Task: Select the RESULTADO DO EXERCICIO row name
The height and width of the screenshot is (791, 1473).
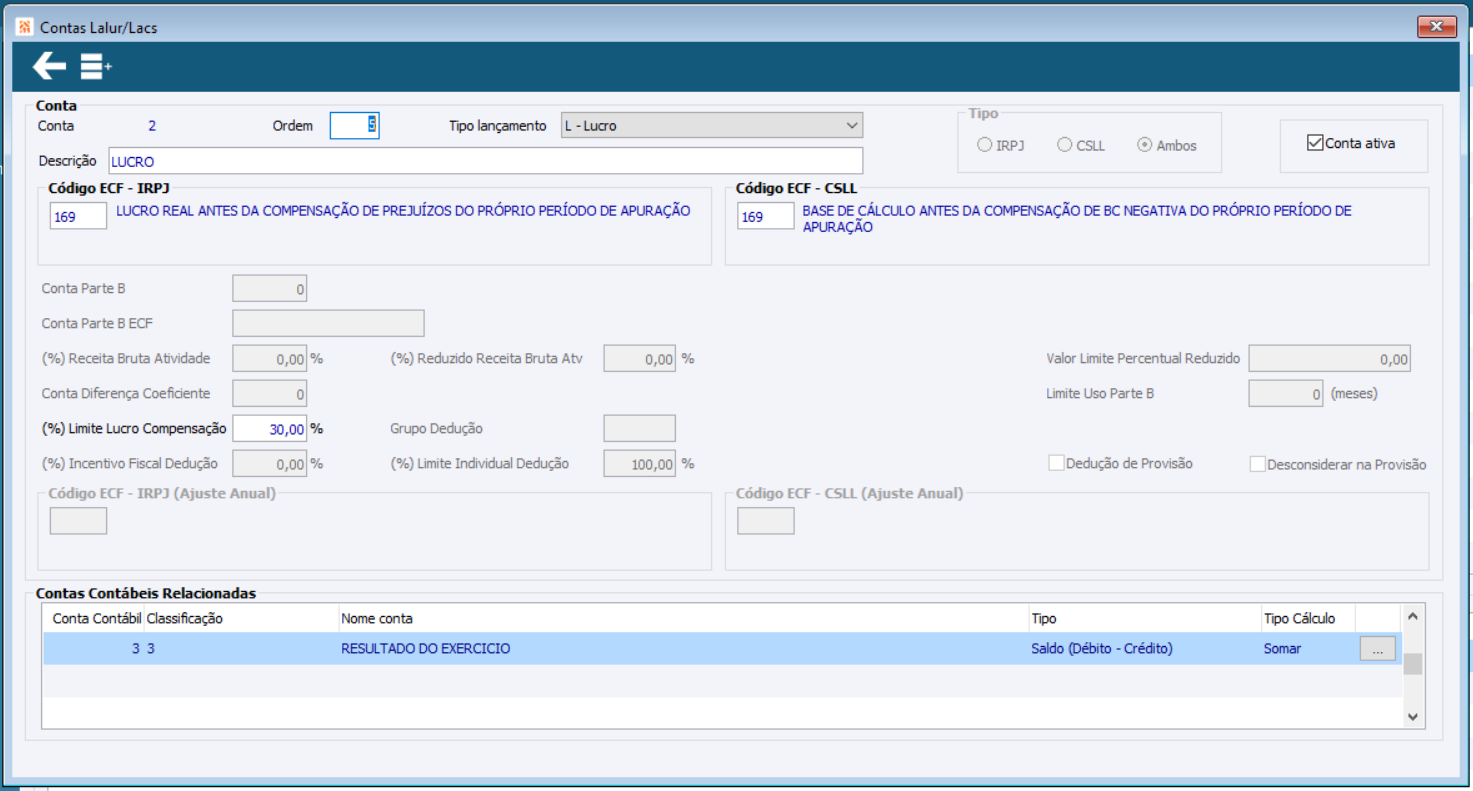Action: point(426,649)
